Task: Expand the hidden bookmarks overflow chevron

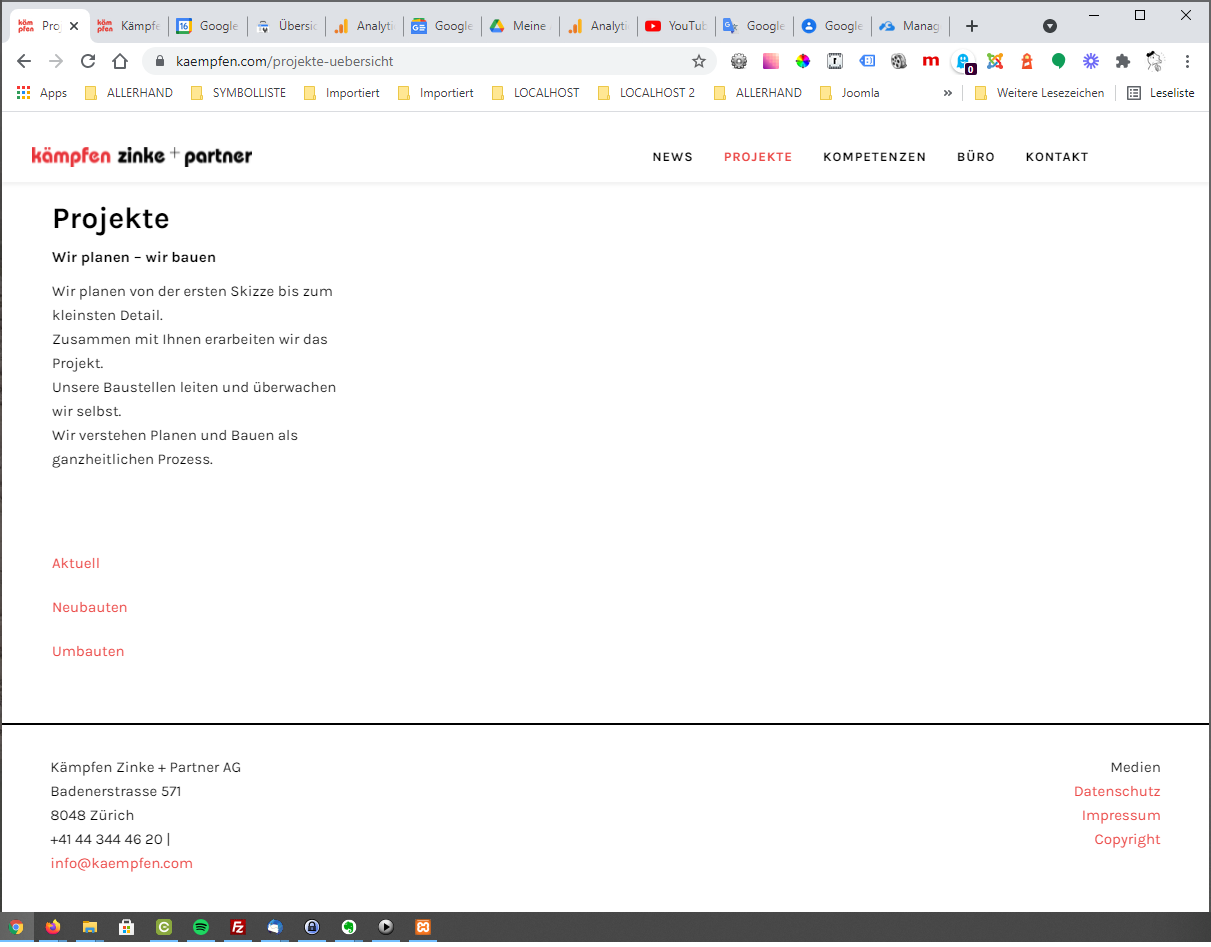Action: click(947, 93)
